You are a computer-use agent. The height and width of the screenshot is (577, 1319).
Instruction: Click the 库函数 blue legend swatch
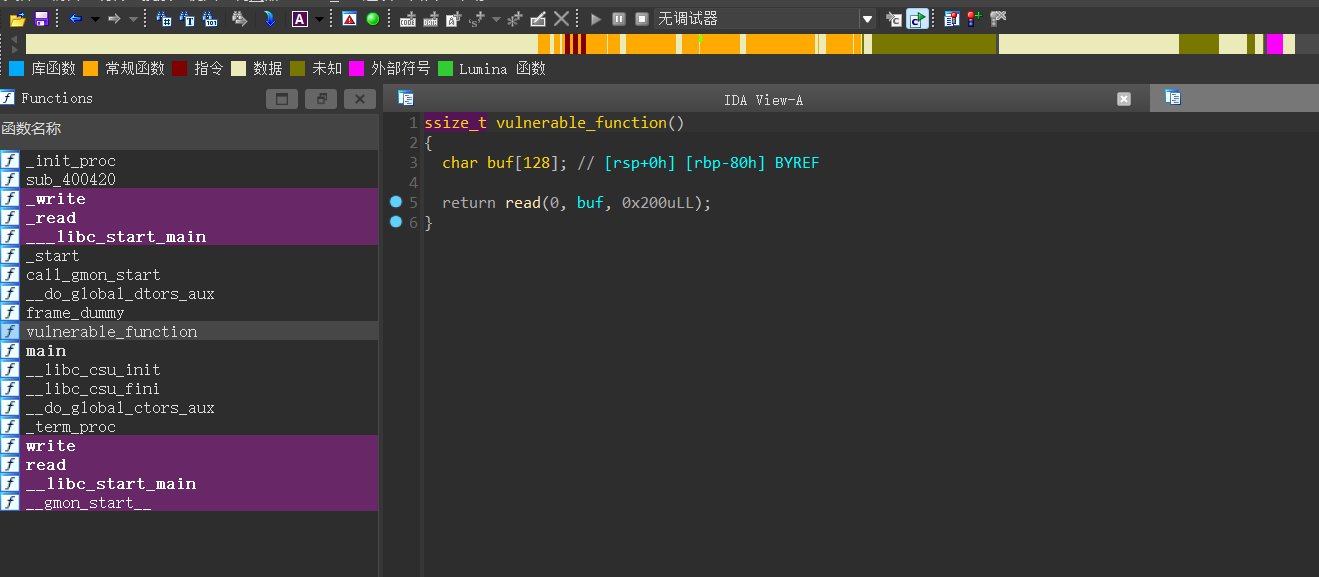click(x=16, y=69)
